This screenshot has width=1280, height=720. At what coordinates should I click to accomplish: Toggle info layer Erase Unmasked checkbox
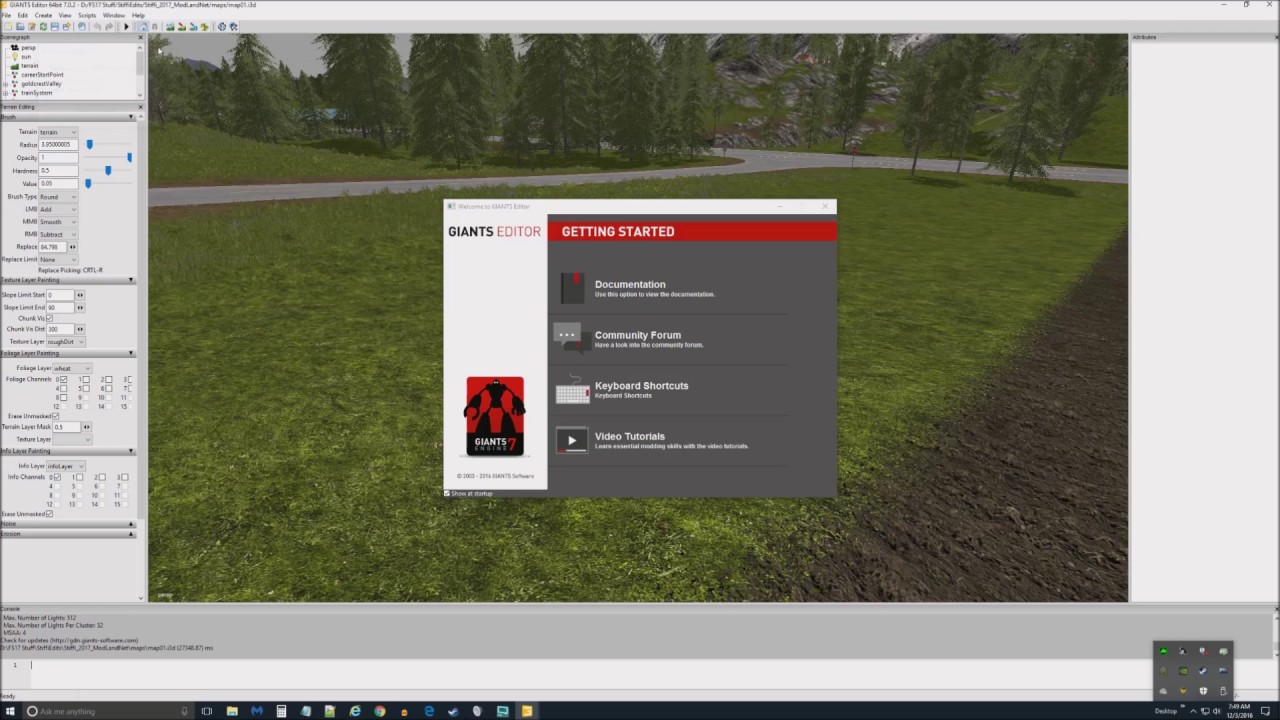49,514
